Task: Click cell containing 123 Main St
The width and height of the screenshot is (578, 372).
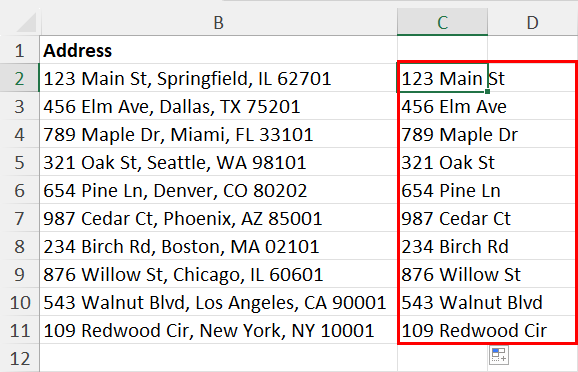Action: 442,78
